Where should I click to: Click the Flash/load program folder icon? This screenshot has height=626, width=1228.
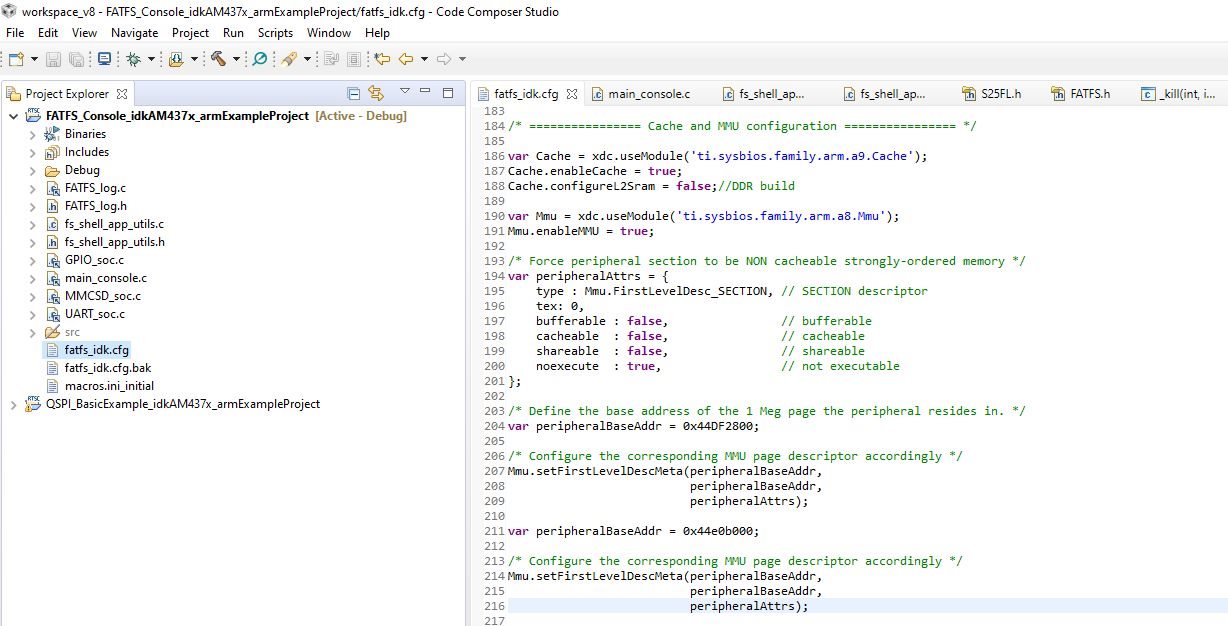click(177, 59)
